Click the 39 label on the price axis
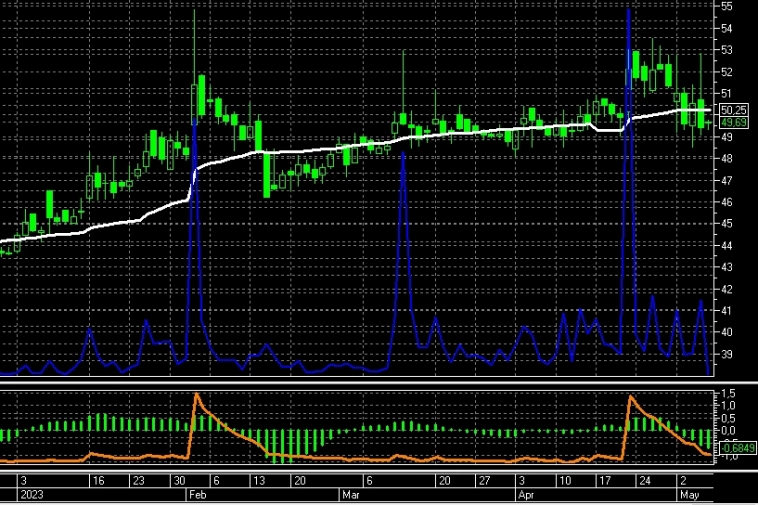This screenshot has width=758, height=505. (x=727, y=354)
